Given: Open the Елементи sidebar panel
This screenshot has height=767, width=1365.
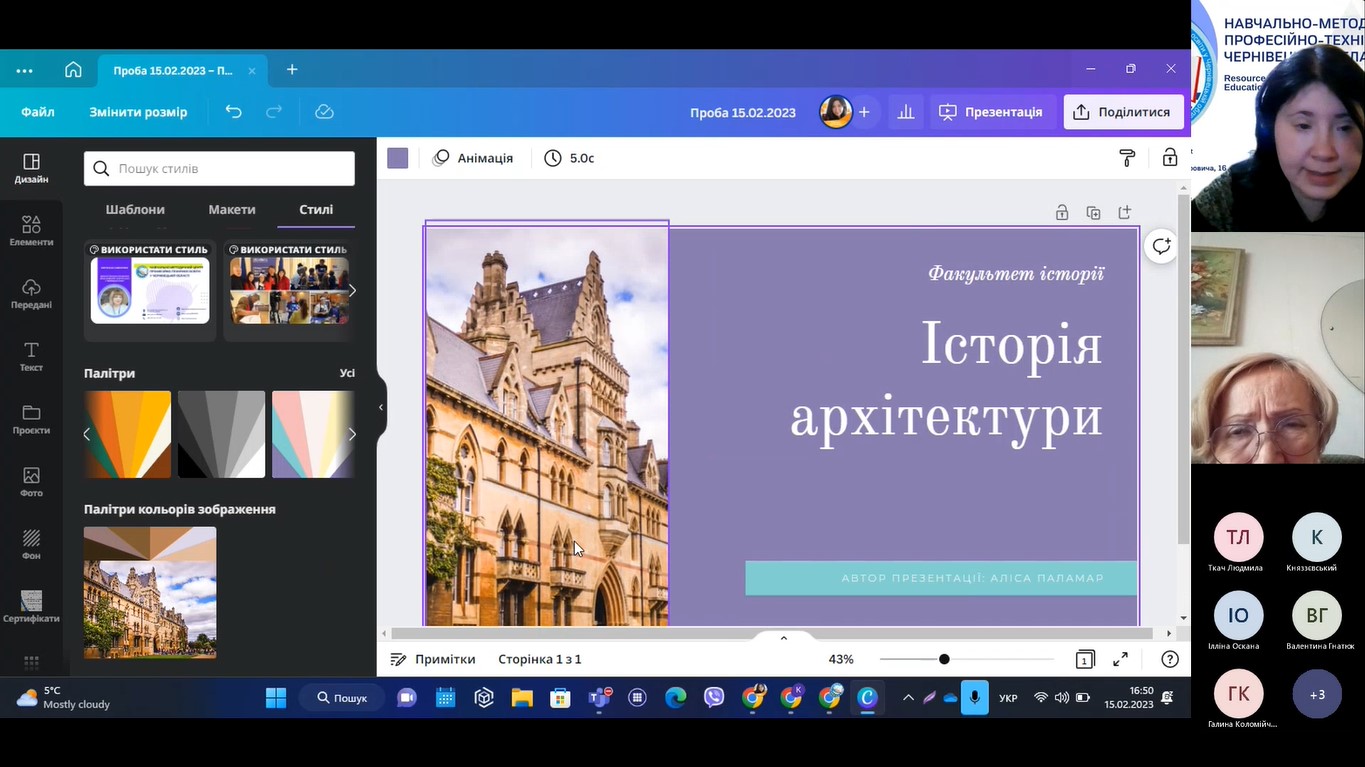Looking at the screenshot, I should (x=31, y=230).
